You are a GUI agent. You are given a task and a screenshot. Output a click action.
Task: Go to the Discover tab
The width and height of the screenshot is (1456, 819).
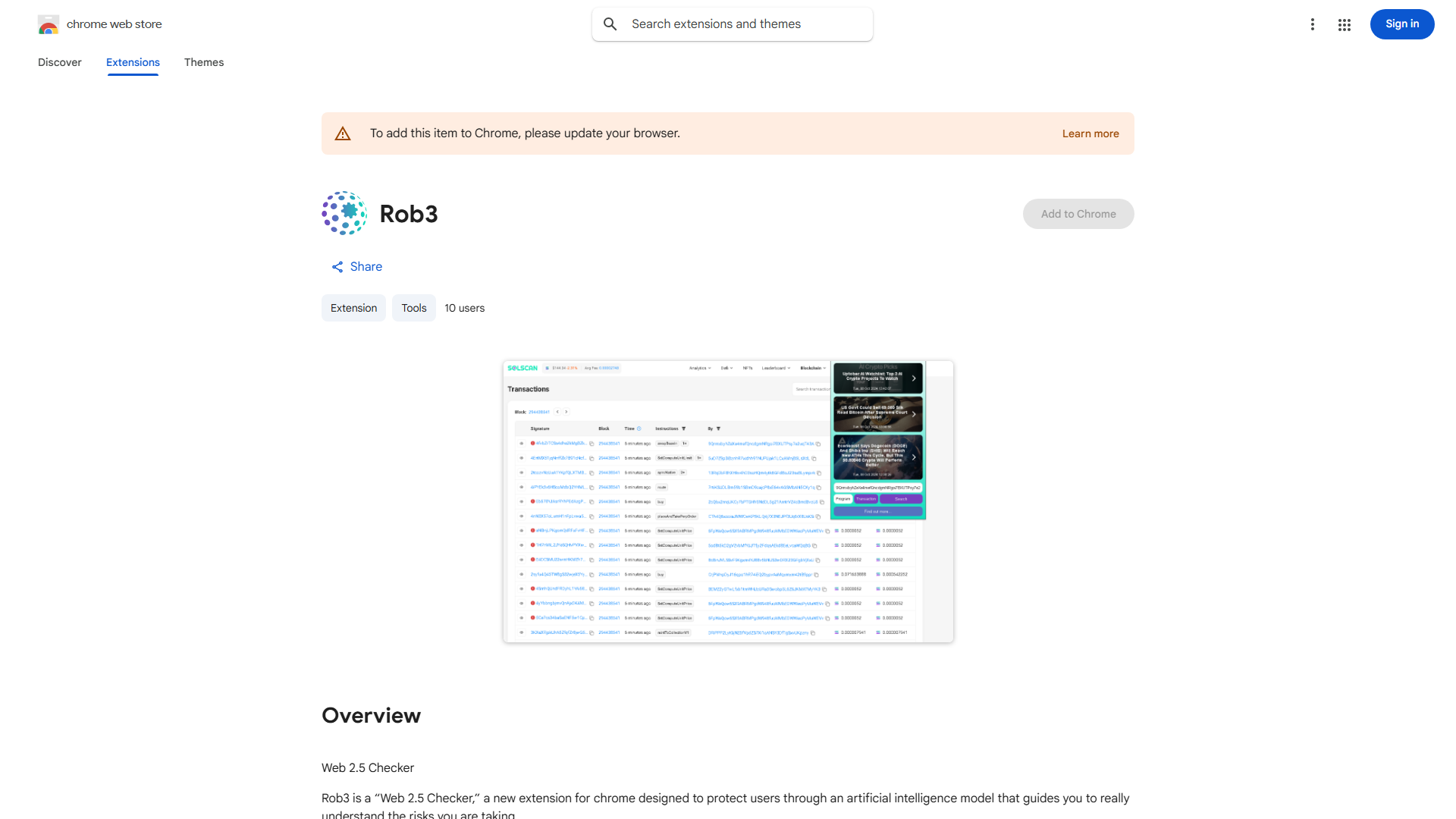(60, 62)
